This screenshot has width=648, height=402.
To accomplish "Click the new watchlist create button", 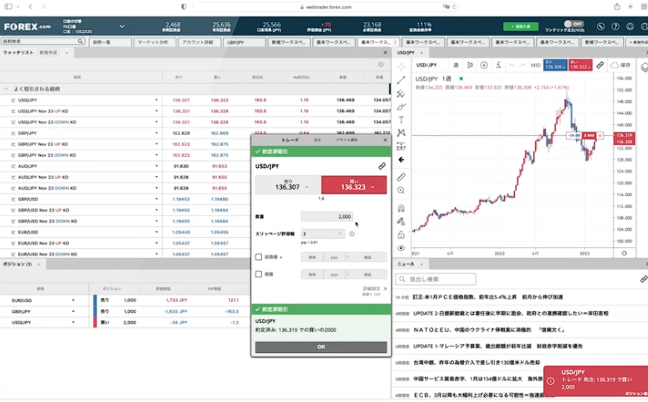I will (48, 53).
